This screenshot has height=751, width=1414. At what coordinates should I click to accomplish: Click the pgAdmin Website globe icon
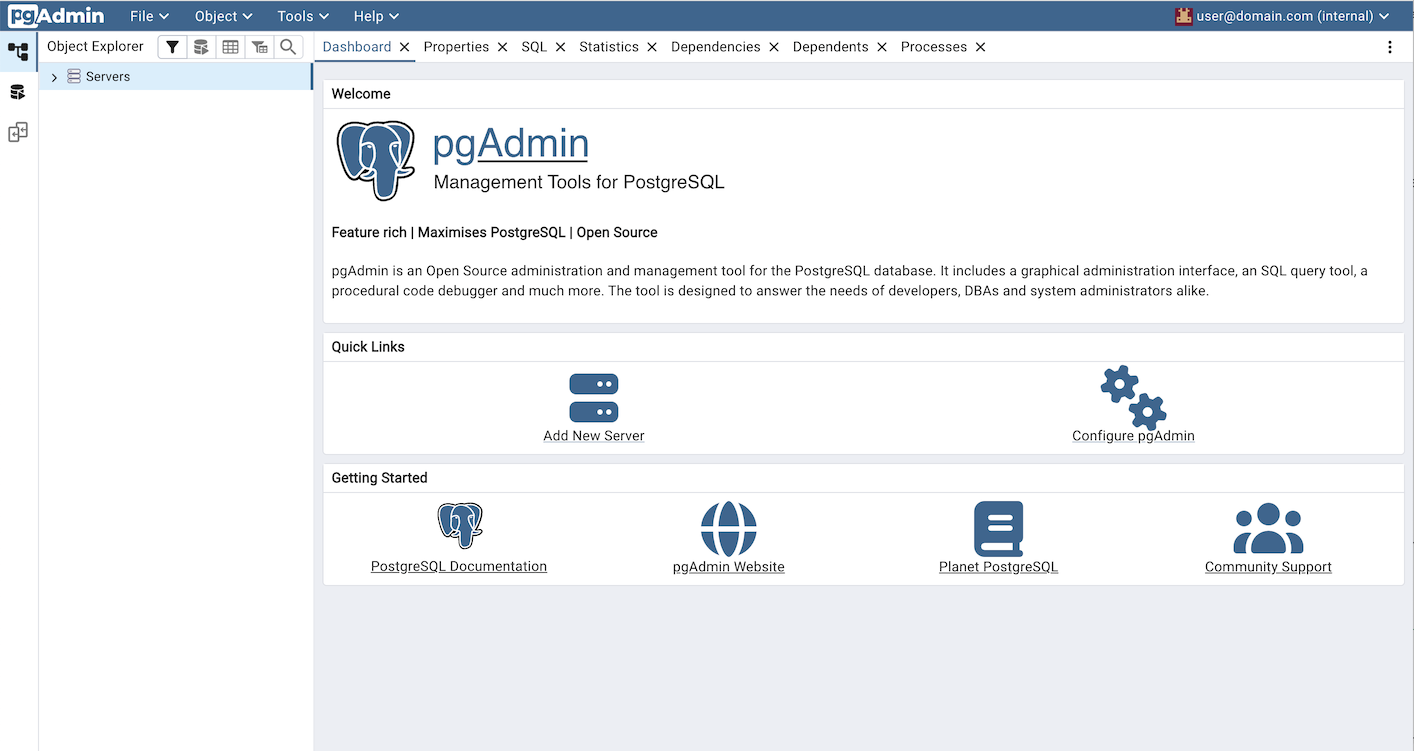tap(728, 529)
